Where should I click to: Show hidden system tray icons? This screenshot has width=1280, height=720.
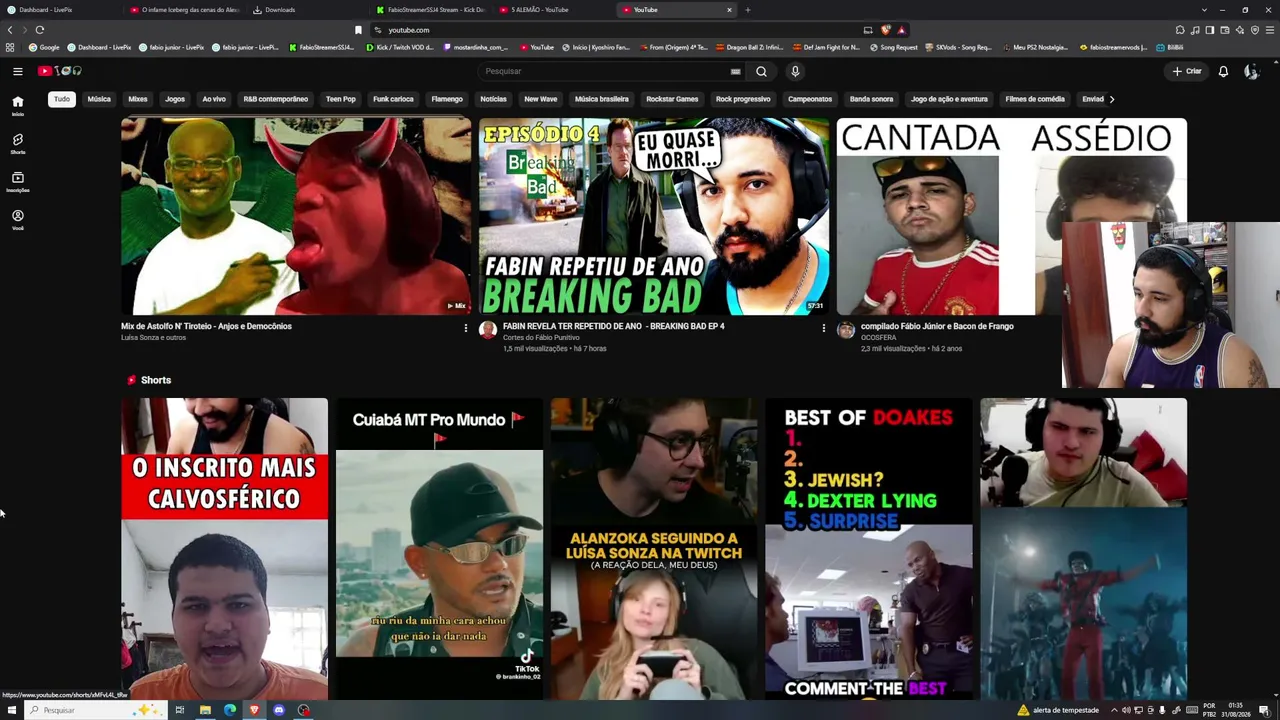(1114, 710)
